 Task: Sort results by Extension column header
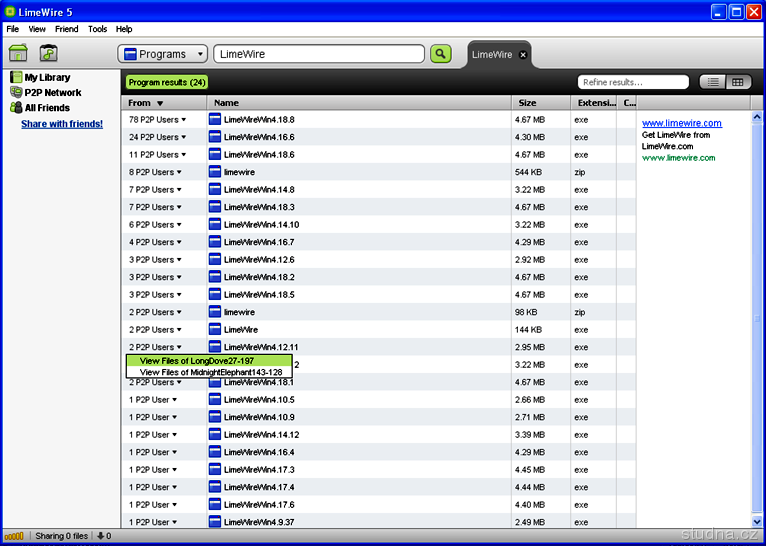pyautogui.click(x=594, y=103)
